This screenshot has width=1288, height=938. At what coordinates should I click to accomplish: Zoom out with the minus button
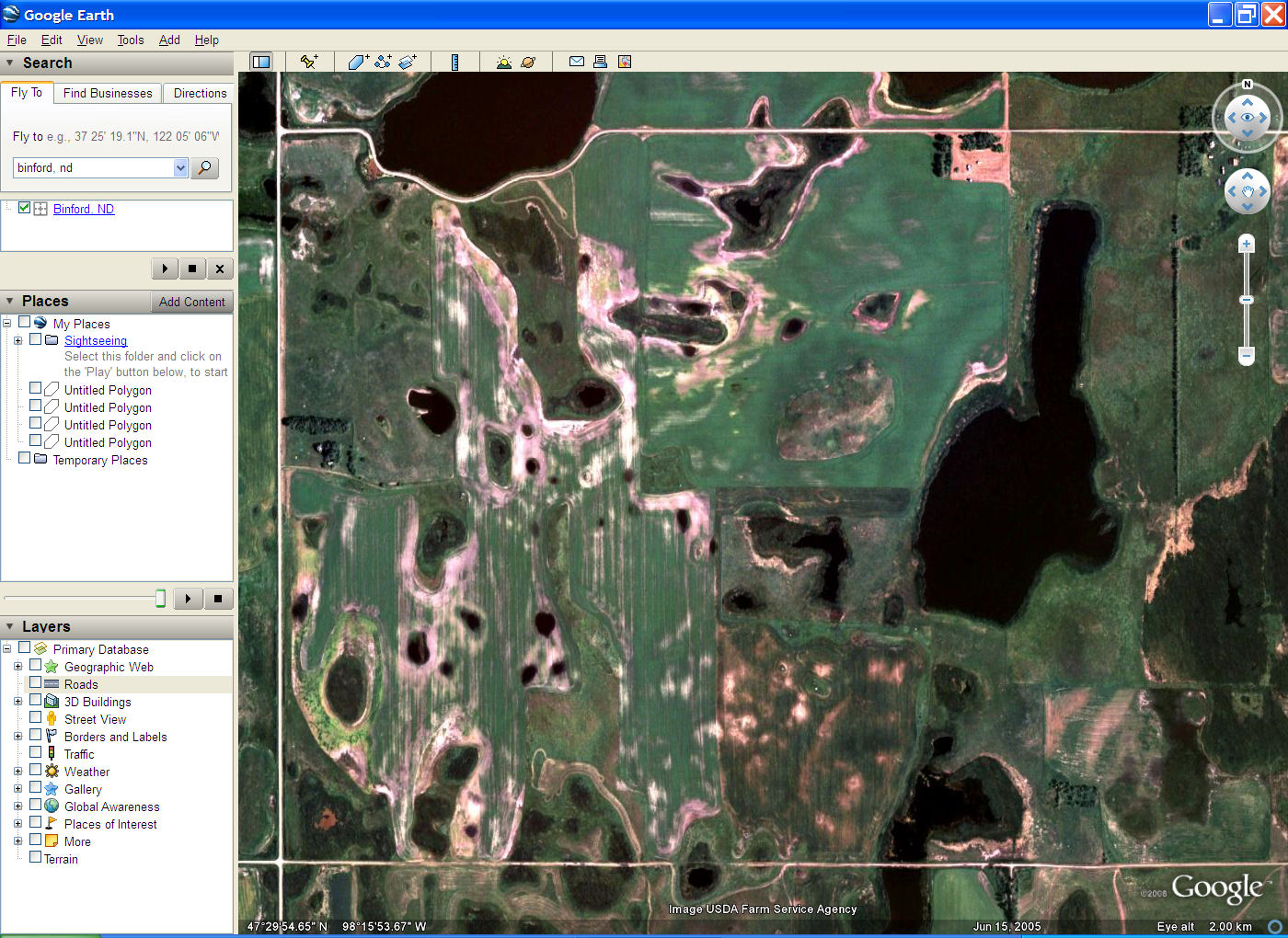[x=1247, y=355]
